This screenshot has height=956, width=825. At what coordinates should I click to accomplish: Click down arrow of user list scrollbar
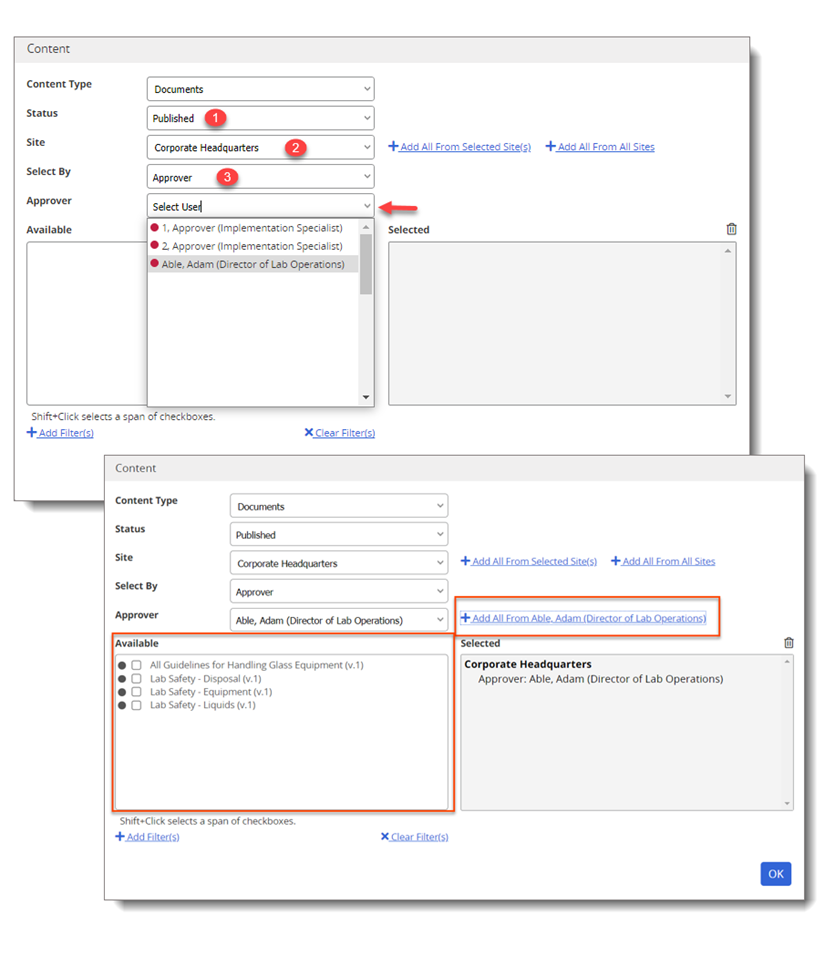[x=366, y=397]
